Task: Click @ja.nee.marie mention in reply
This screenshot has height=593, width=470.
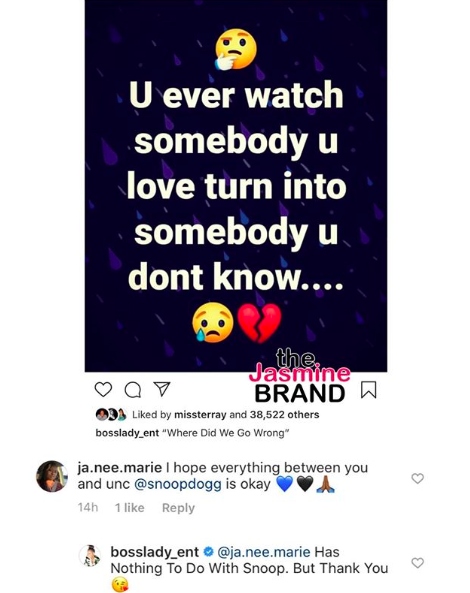Action: click(264, 552)
